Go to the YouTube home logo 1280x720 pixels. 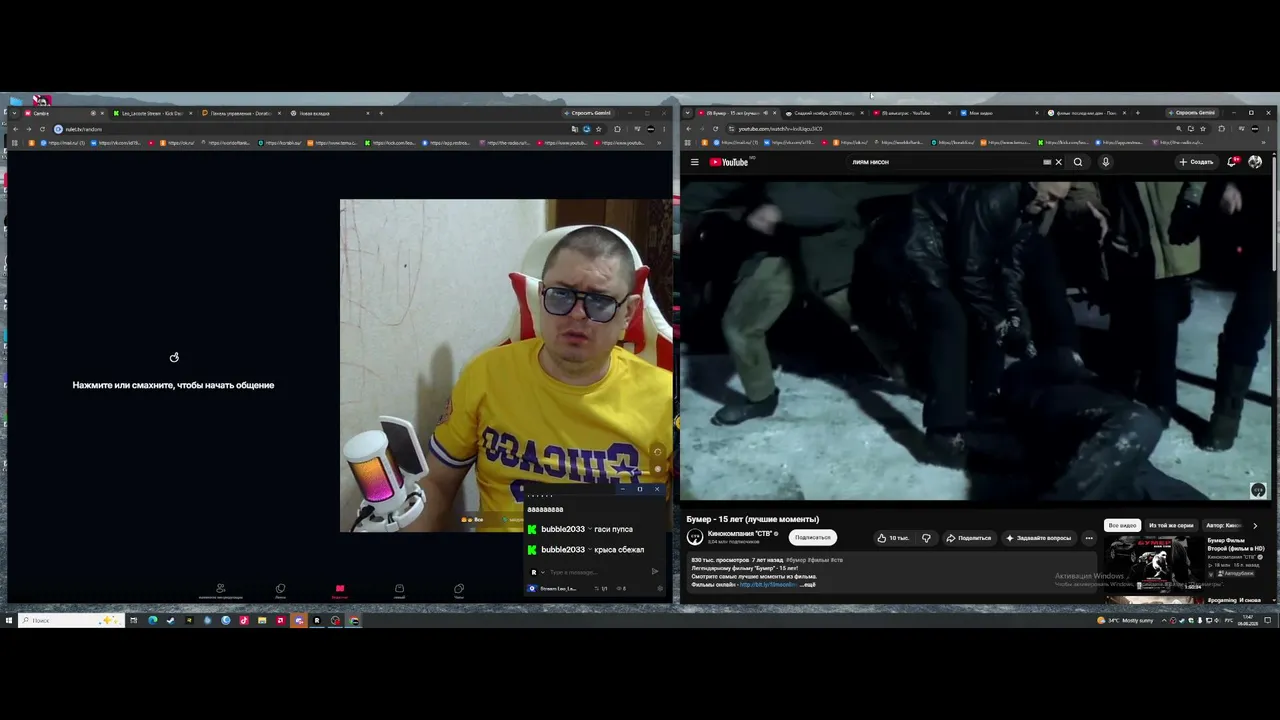(729, 162)
